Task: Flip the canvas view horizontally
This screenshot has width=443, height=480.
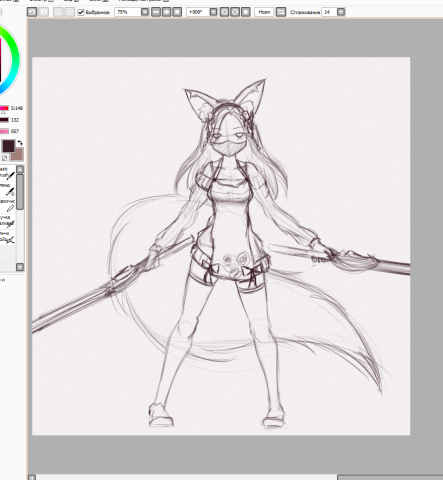Action: 281,12
